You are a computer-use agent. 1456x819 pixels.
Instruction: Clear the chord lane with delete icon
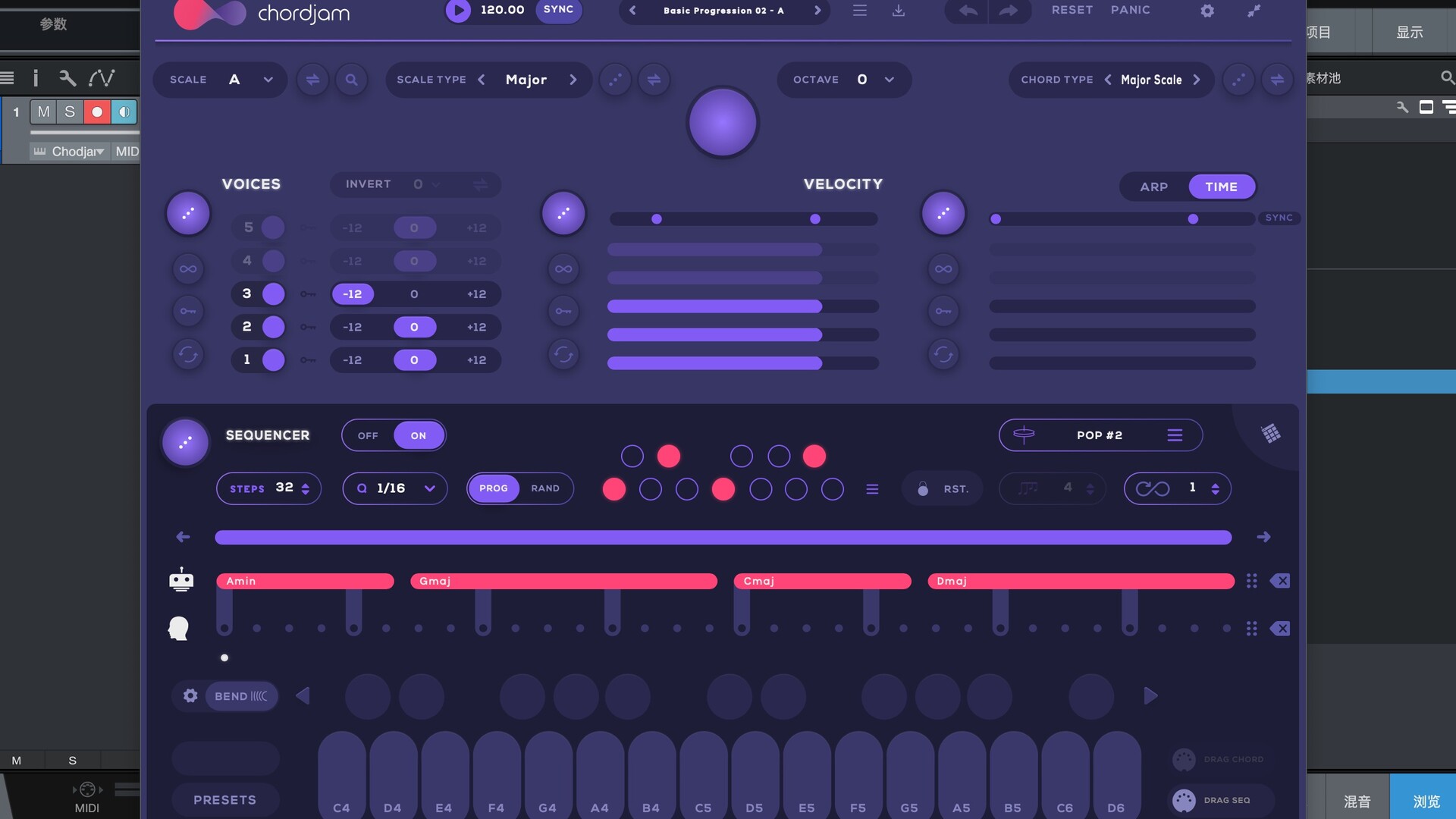pyautogui.click(x=1280, y=581)
